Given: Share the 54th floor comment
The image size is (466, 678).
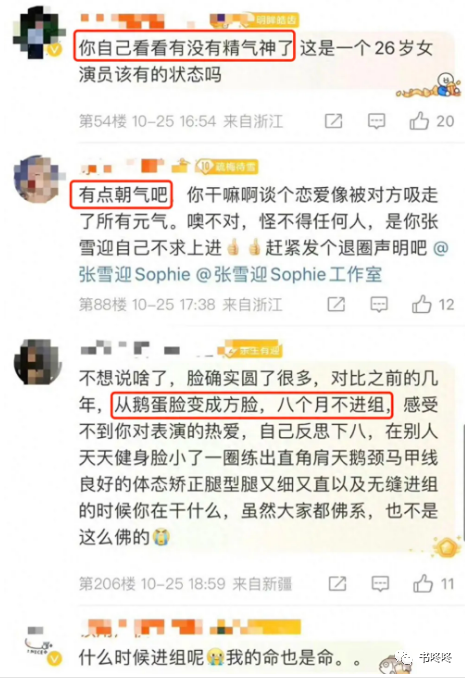Looking at the screenshot, I should [x=333, y=121].
